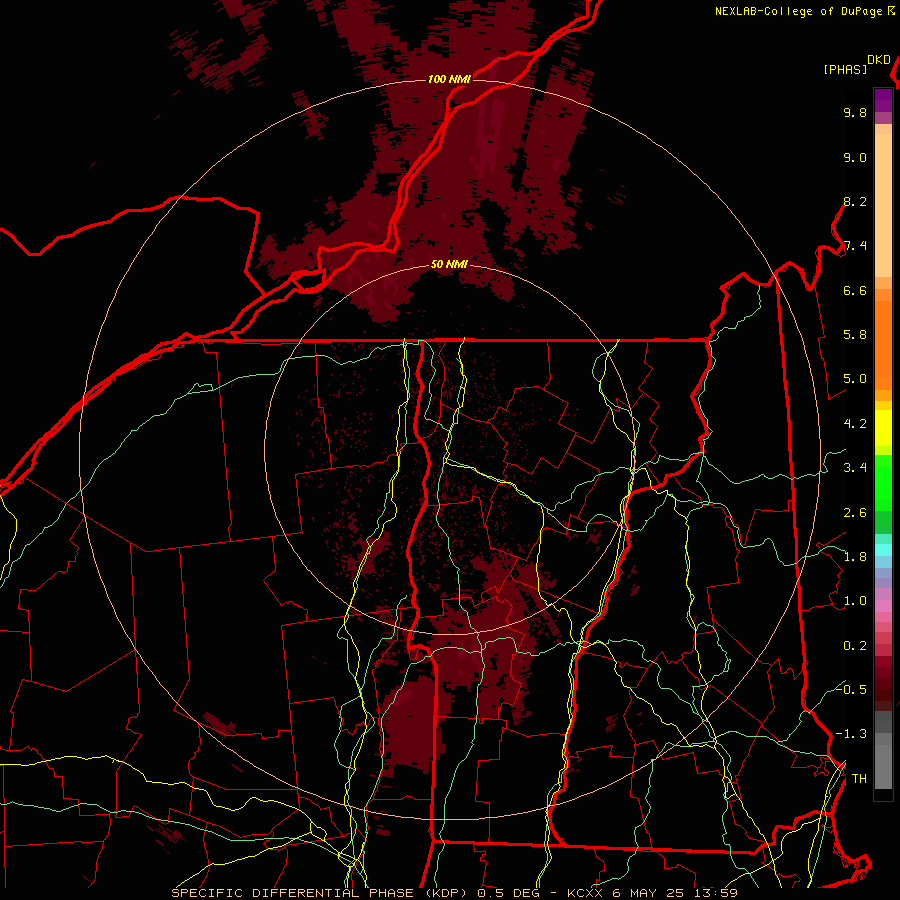Click the 6.6 legend value
The image size is (900, 900).
[x=855, y=290]
